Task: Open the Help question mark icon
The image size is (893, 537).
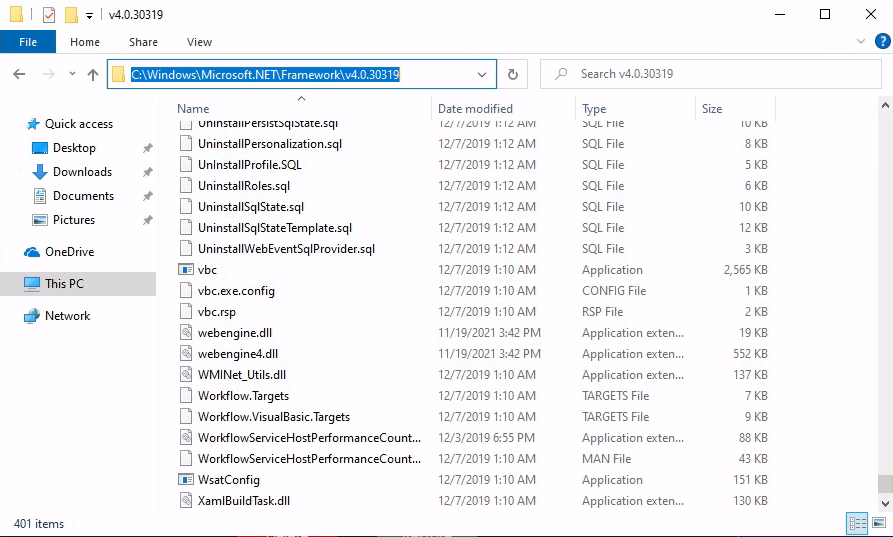Action: pos(882,41)
